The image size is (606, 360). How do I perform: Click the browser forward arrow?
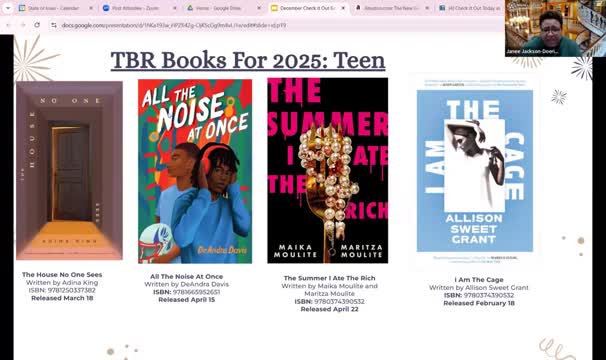(x=23, y=25)
